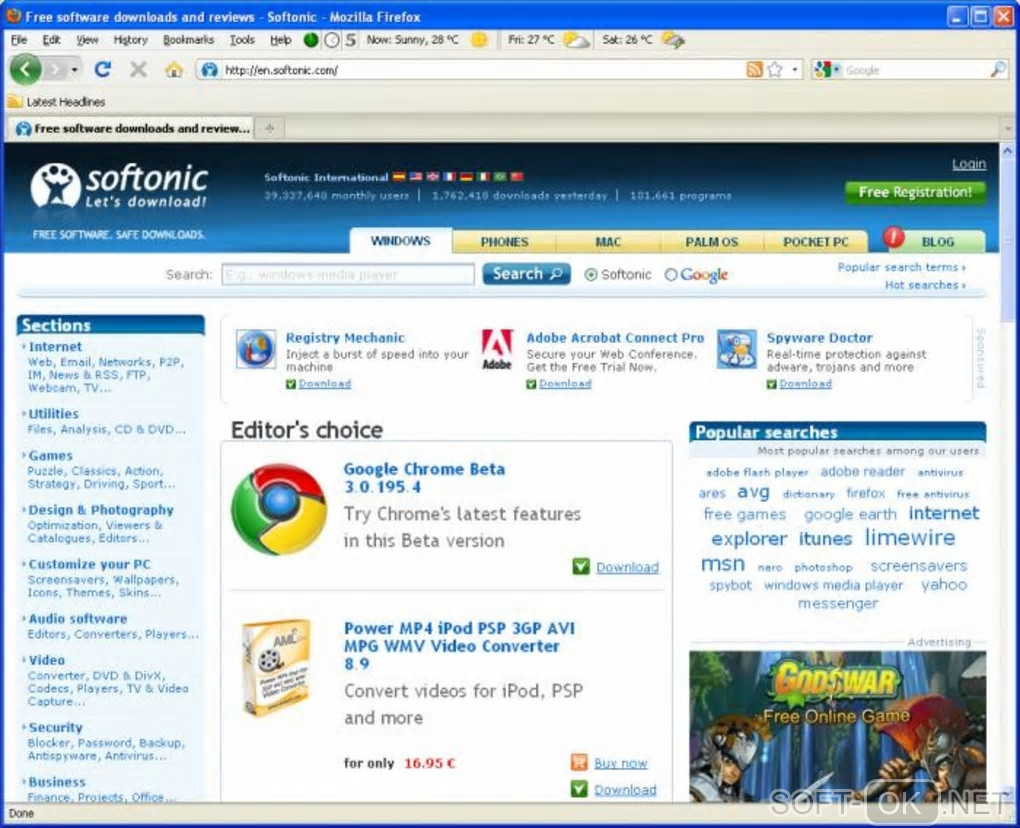Expand the Games section in sidebar
Screen dimensions: 1020x828
[50, 455]
